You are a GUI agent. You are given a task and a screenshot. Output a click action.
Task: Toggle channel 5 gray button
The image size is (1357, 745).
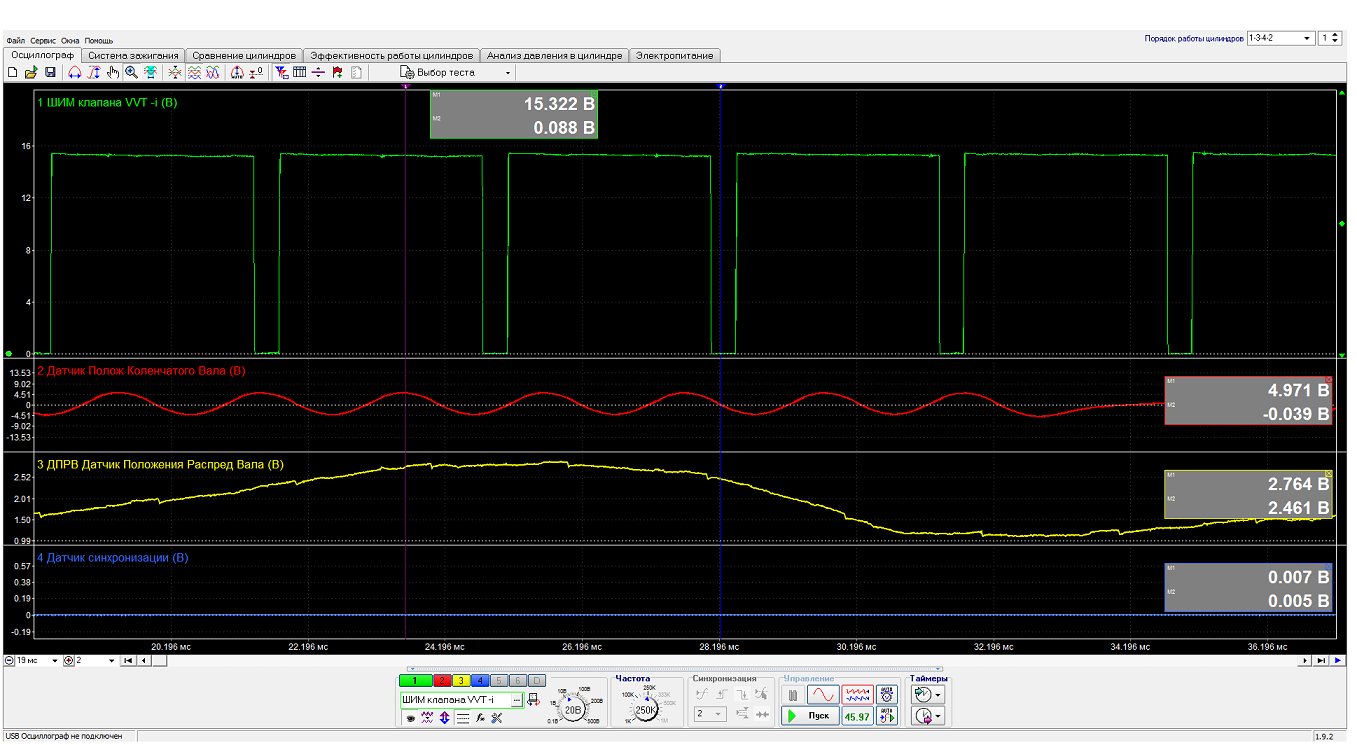pyautogui.click(x=499, y=680)
